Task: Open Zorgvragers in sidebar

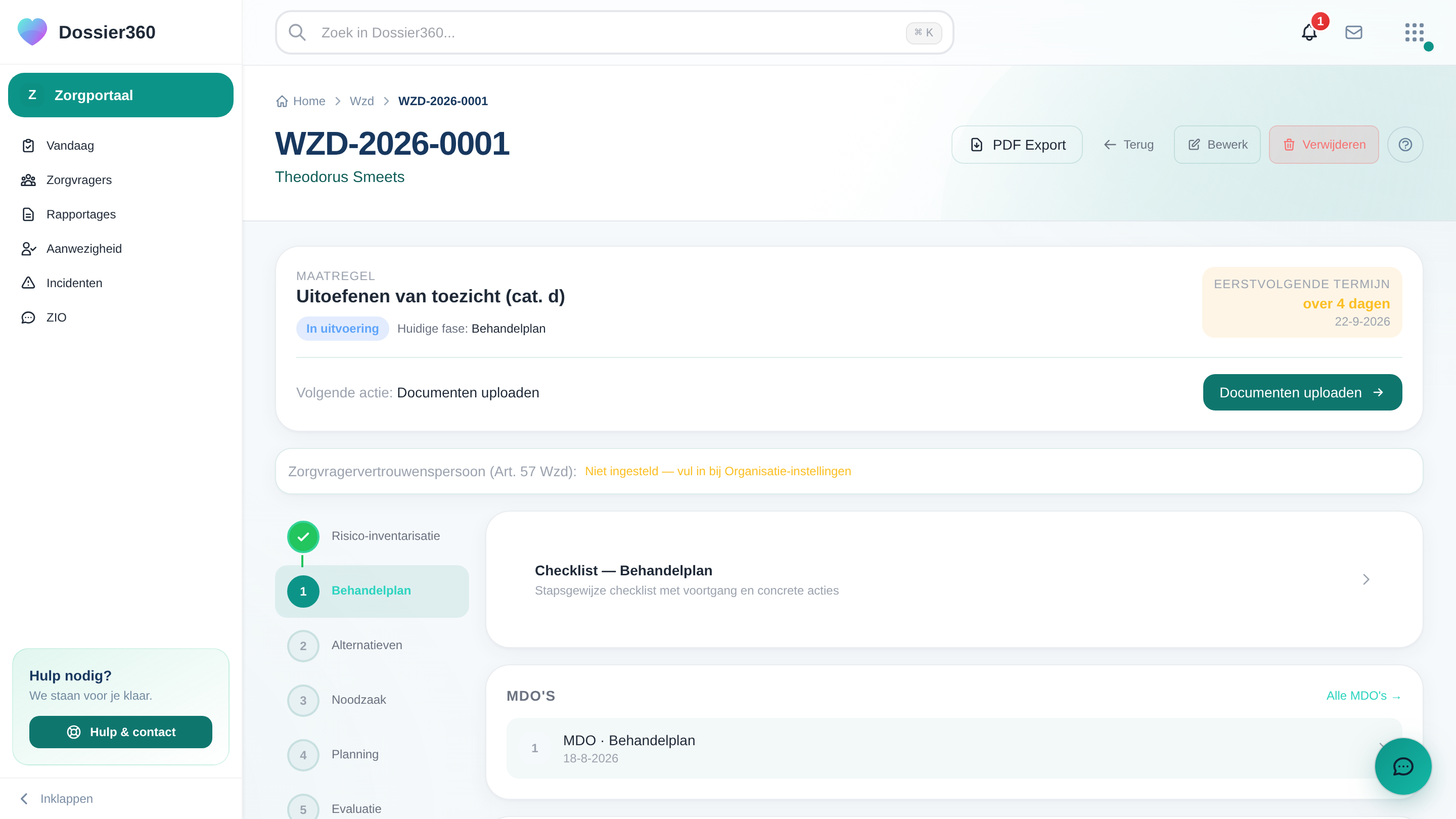Action: pos(120,180)
